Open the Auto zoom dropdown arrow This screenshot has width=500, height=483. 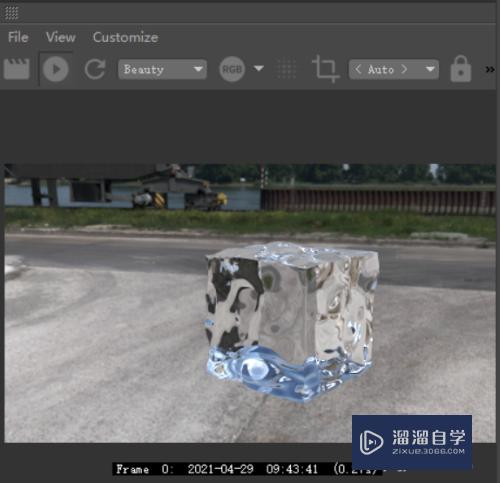tap(430, 69)
